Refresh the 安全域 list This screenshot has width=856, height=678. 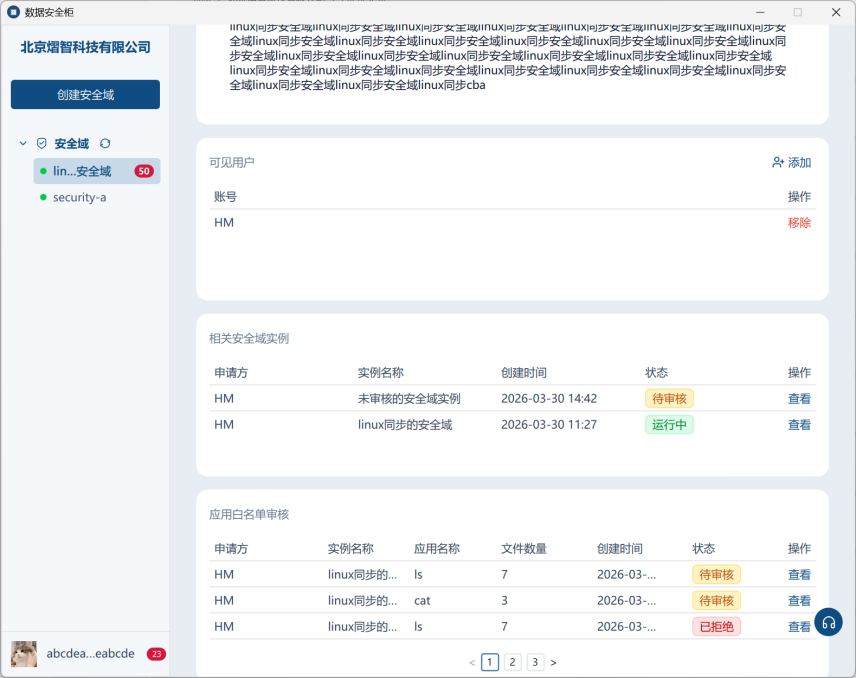(105, 144)
